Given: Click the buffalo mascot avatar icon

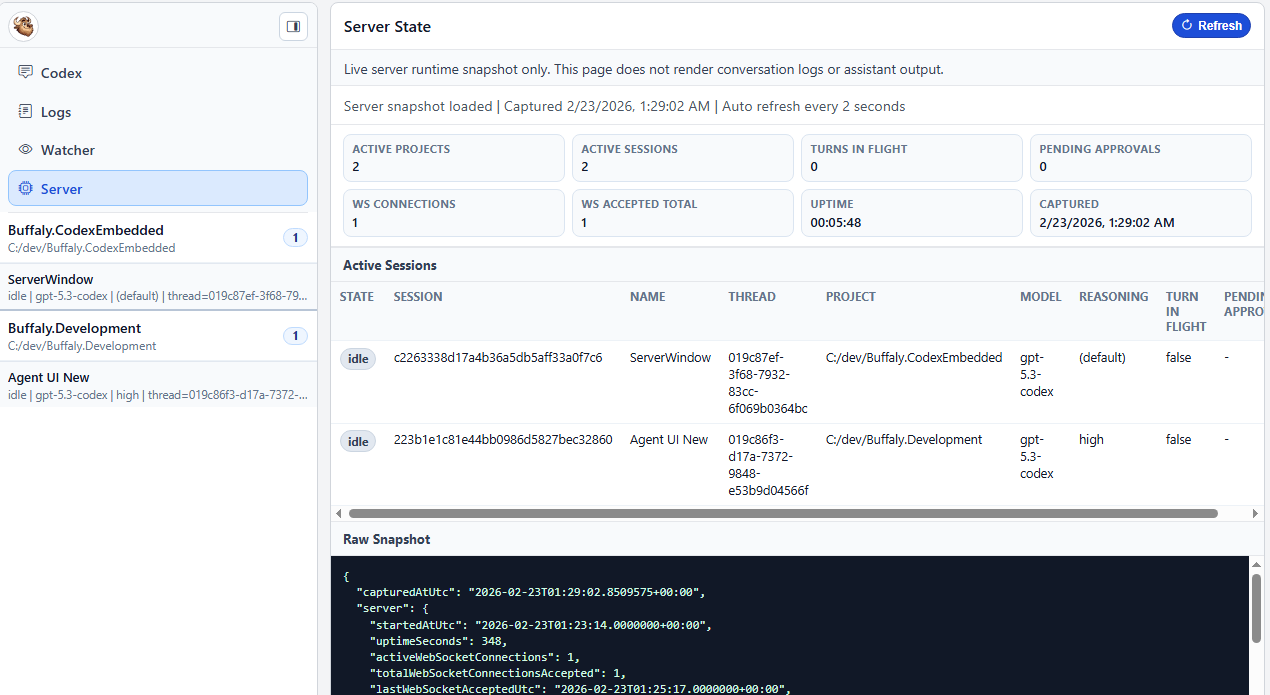Looking at the screenshot, I should tap(23, 26).
